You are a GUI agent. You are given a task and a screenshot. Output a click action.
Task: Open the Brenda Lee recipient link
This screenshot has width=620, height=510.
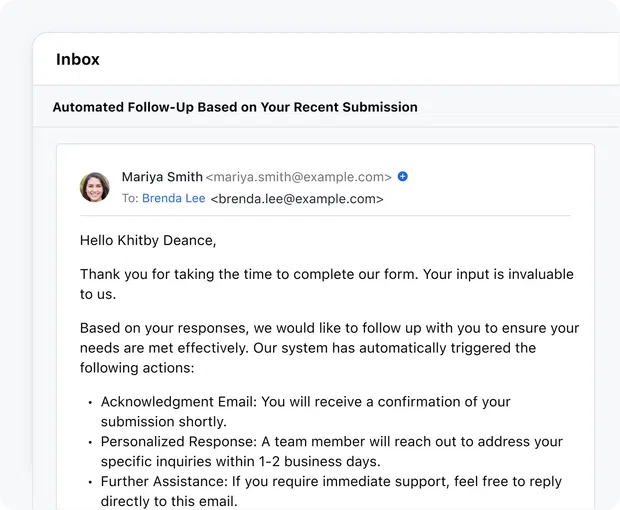pyautogui.click(x=174, y=198)
